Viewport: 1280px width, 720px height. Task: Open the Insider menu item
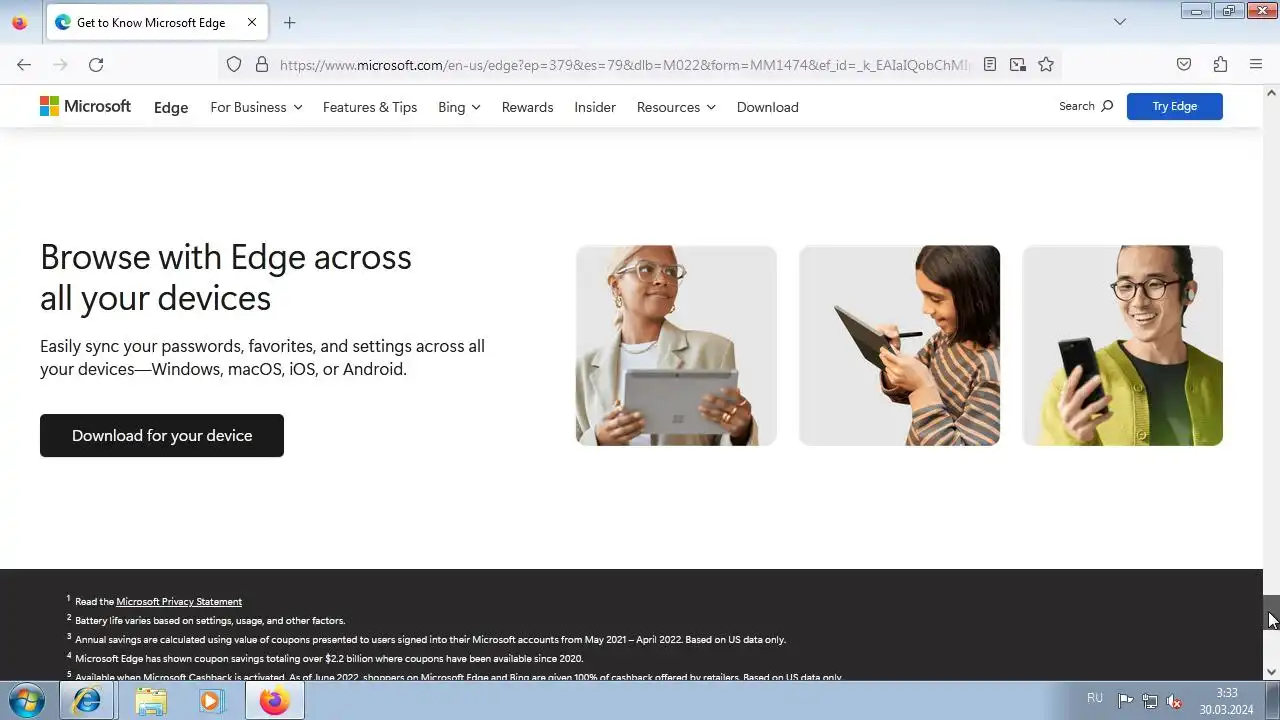[x=595, y=107]
